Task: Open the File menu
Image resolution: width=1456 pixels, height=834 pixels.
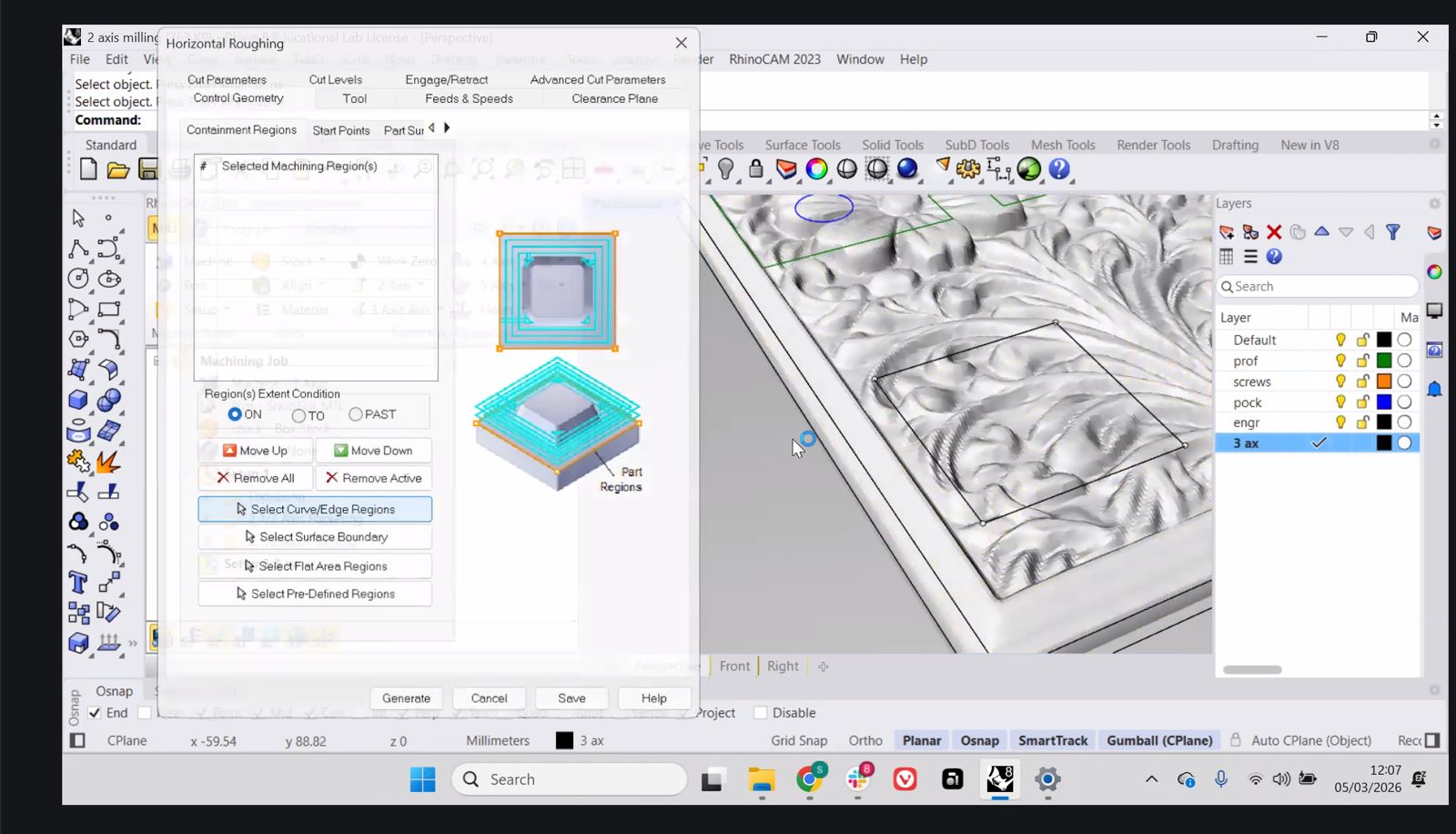Action: 80,59
